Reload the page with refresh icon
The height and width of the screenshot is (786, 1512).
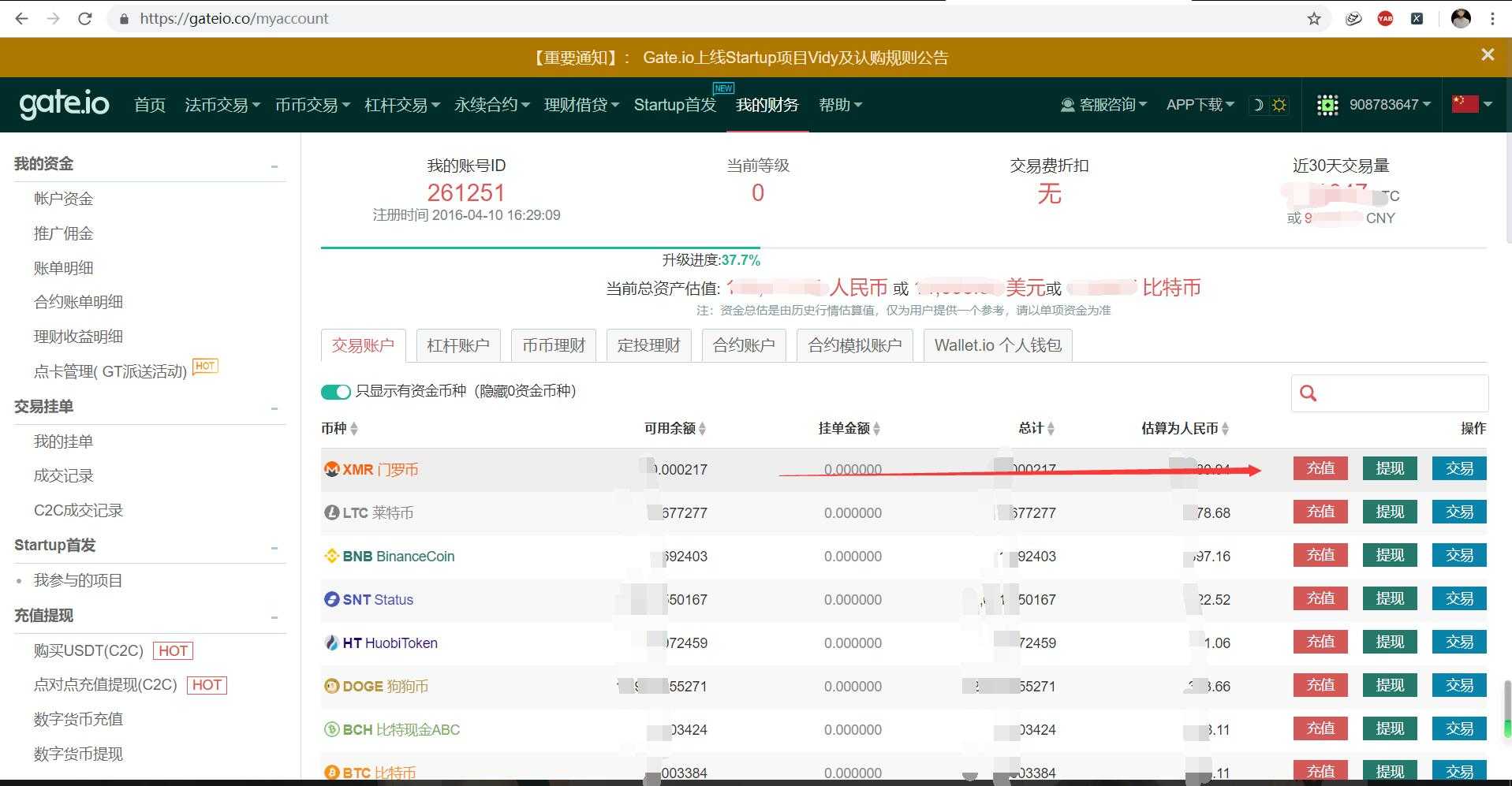(x=85, y=19)
